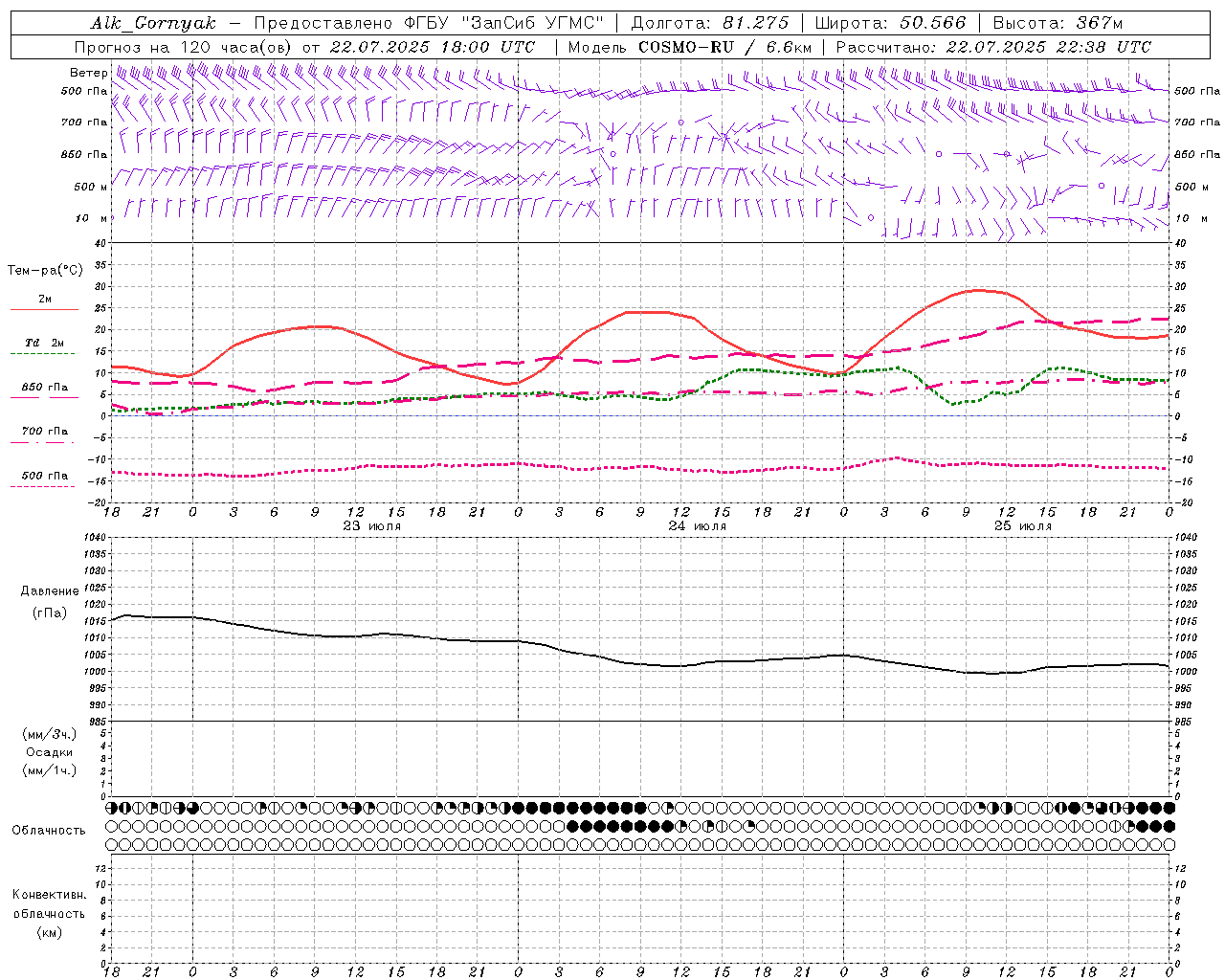Viewport: 1225px width, 980px height.
Task: Select the (км) unit under convective cloud label
Action: coord(50,931)
